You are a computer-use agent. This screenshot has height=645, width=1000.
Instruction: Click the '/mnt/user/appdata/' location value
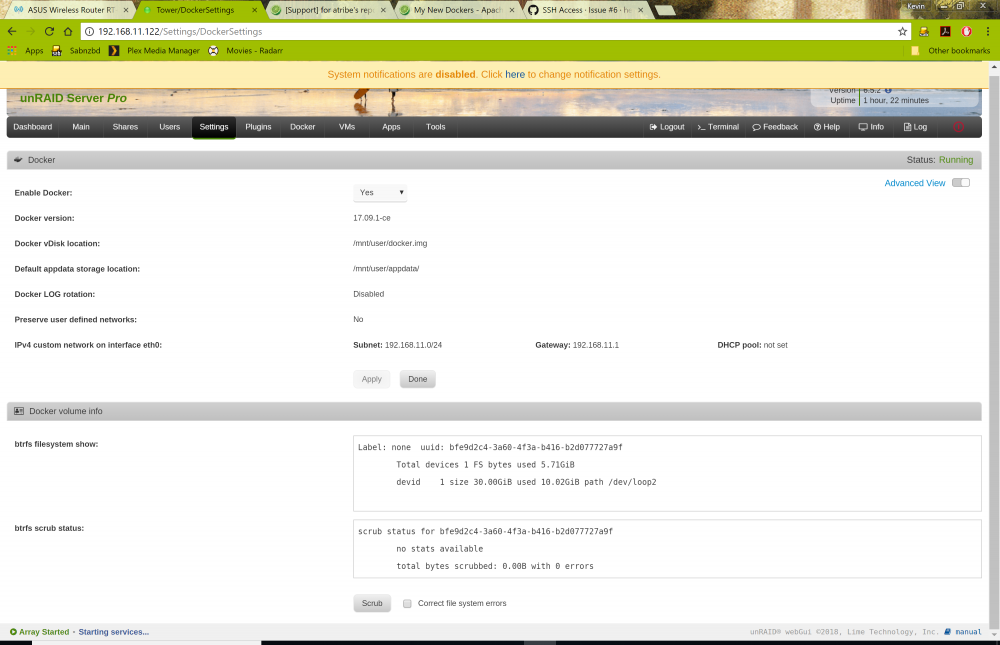386,269
